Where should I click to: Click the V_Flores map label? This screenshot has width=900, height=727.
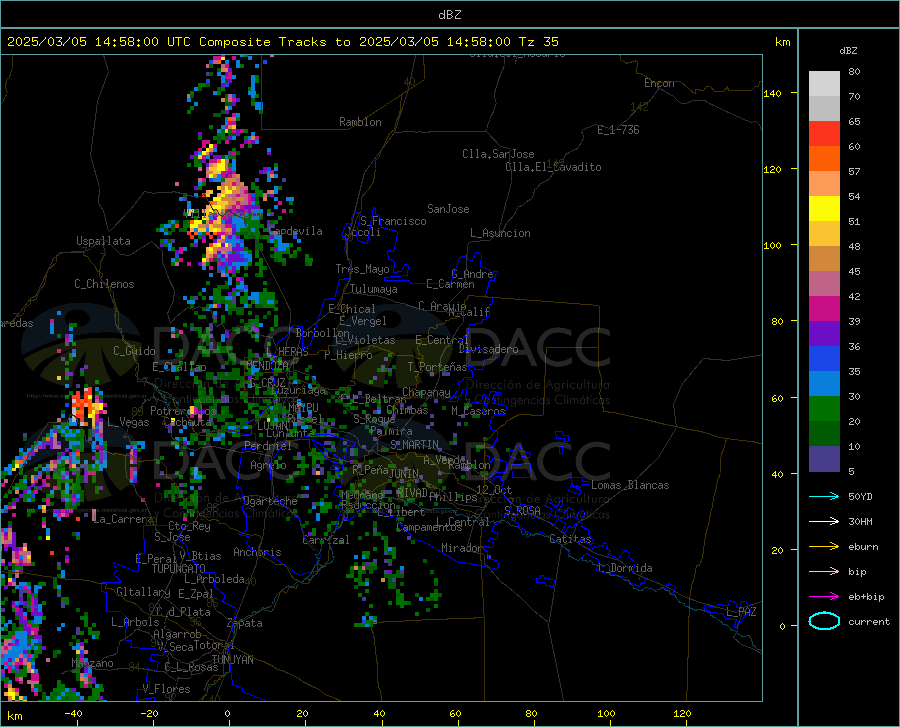pos(166,689)
